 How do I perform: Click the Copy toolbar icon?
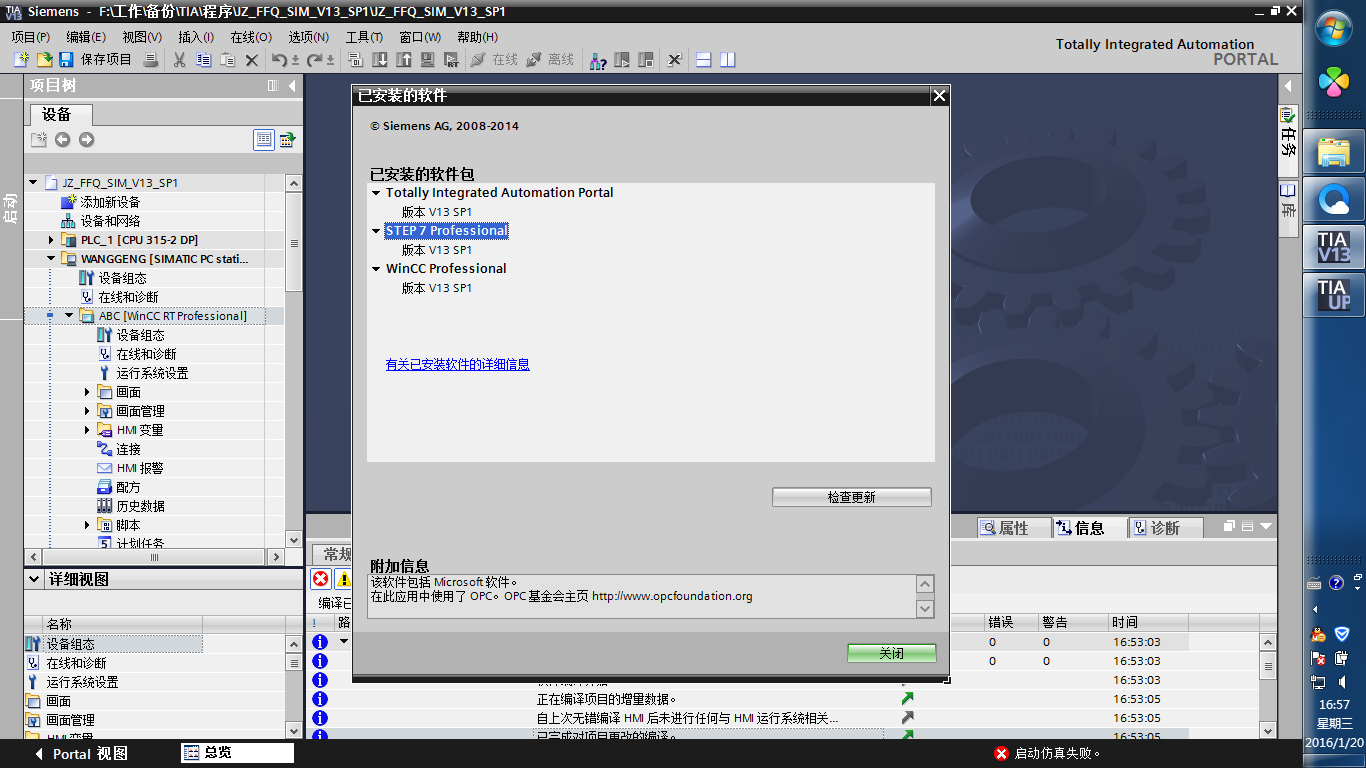coord(203,60)
